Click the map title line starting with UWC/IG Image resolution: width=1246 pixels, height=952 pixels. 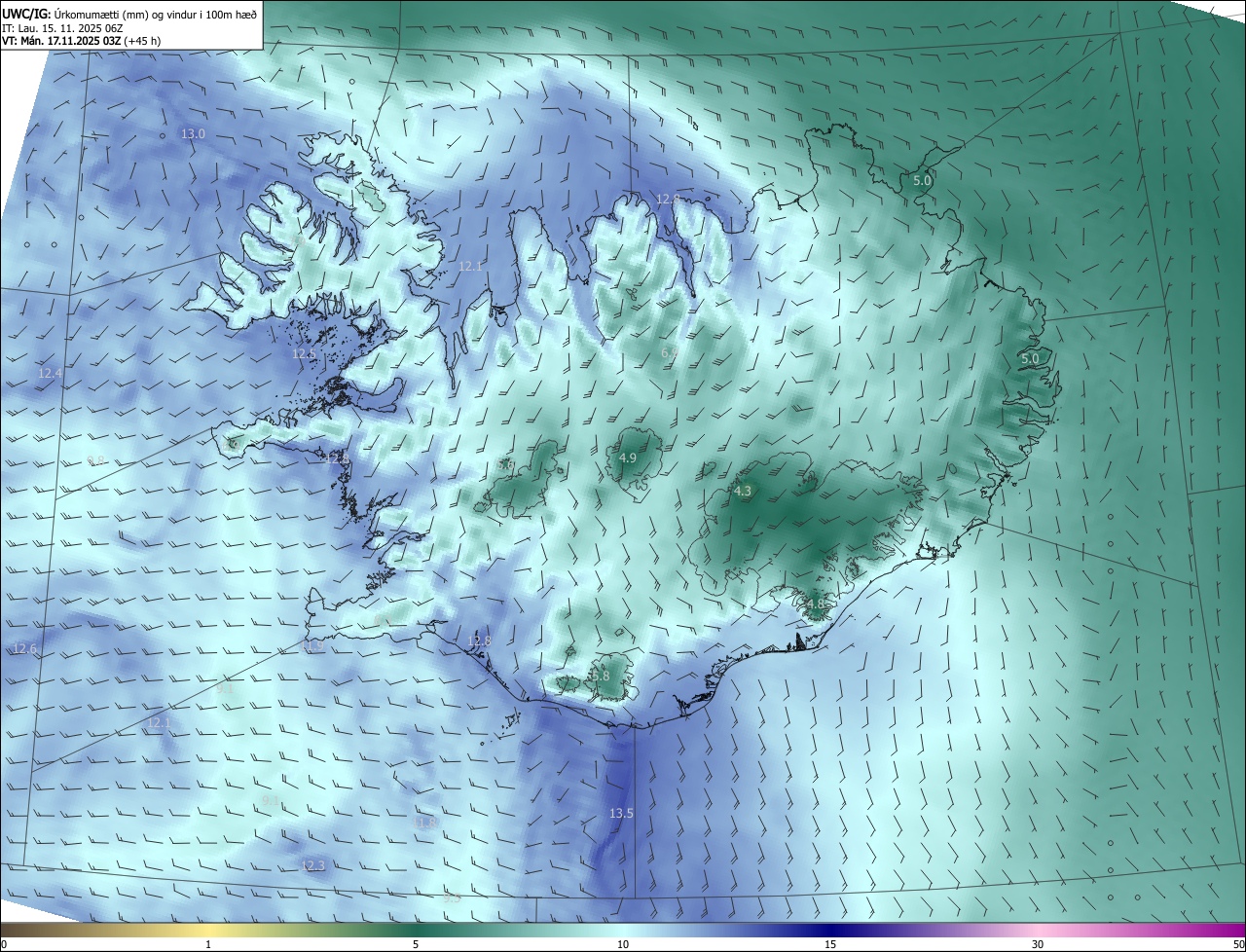[129, 15]
